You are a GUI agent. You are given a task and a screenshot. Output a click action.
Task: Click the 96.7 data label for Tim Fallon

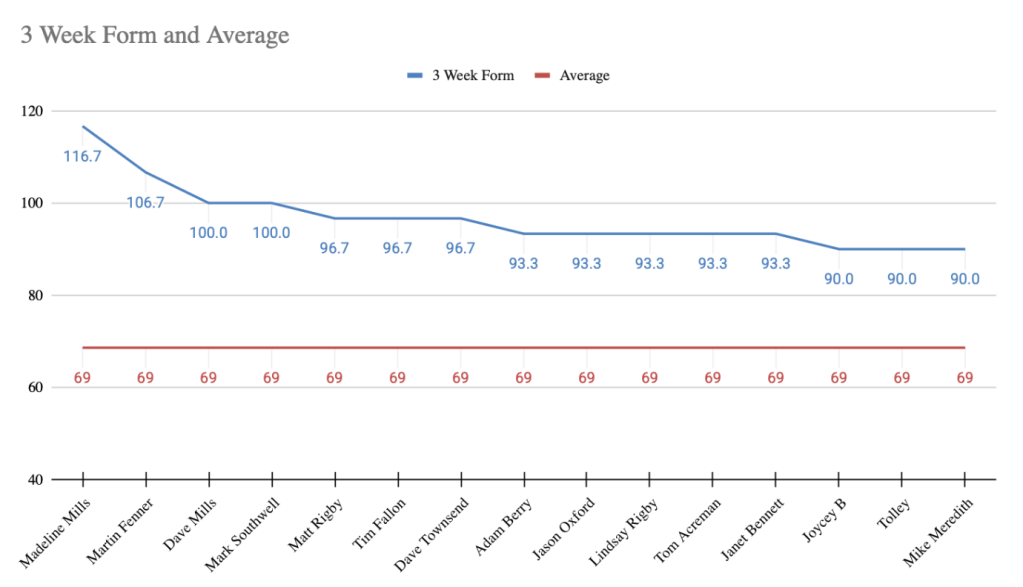[x=397, y=248]
